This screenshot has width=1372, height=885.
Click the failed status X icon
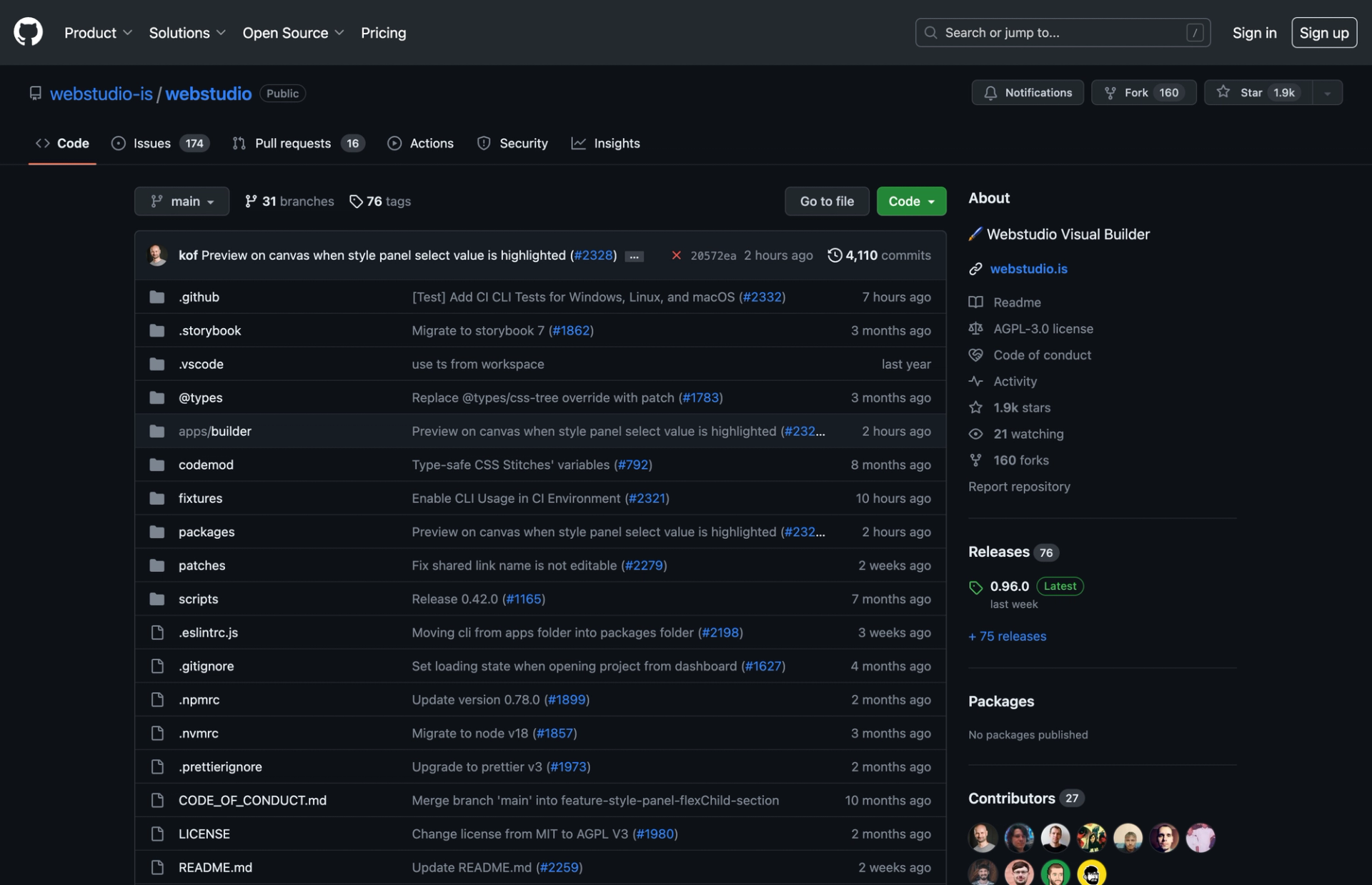[675, 255]
